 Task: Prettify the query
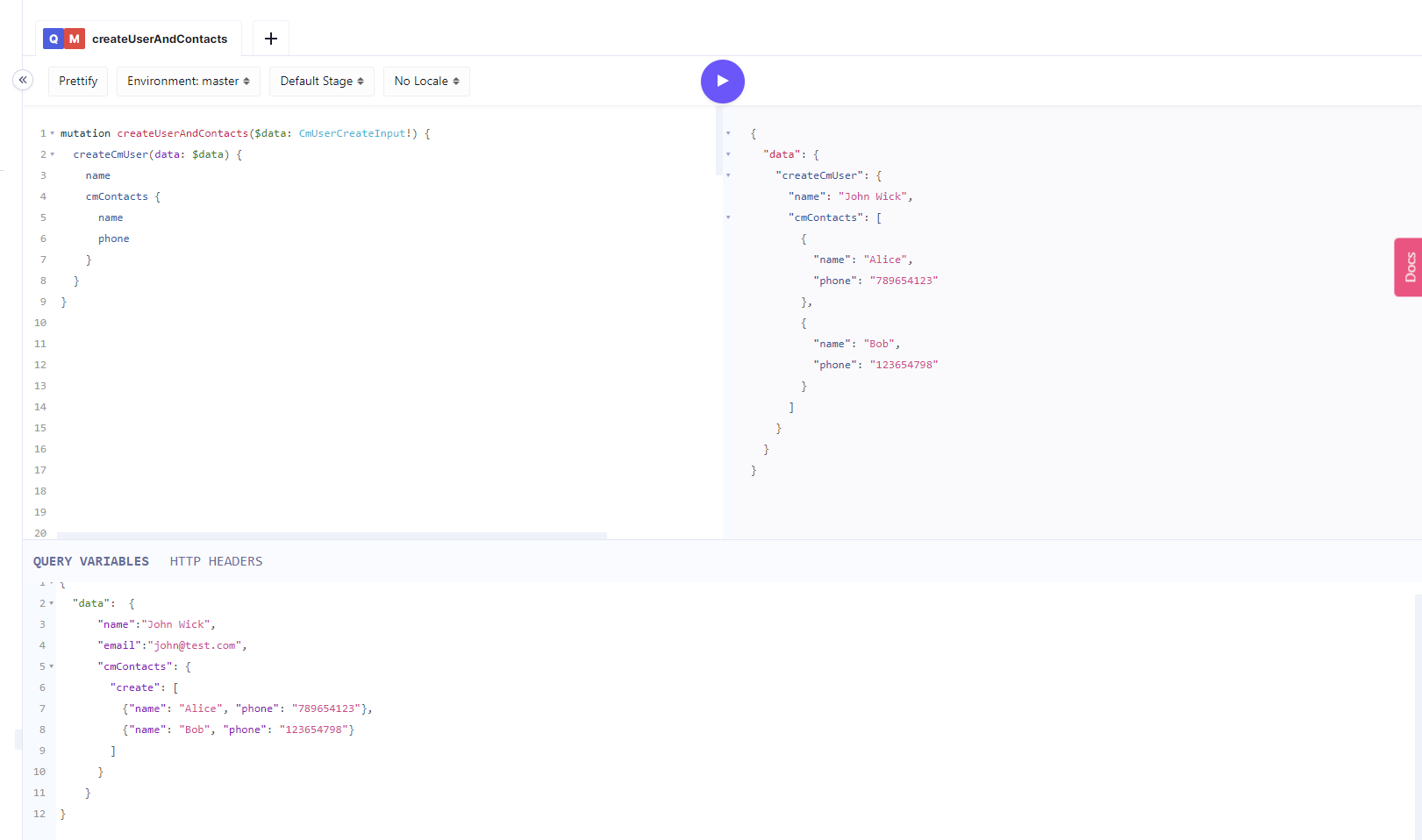click(x=78, y=81)
